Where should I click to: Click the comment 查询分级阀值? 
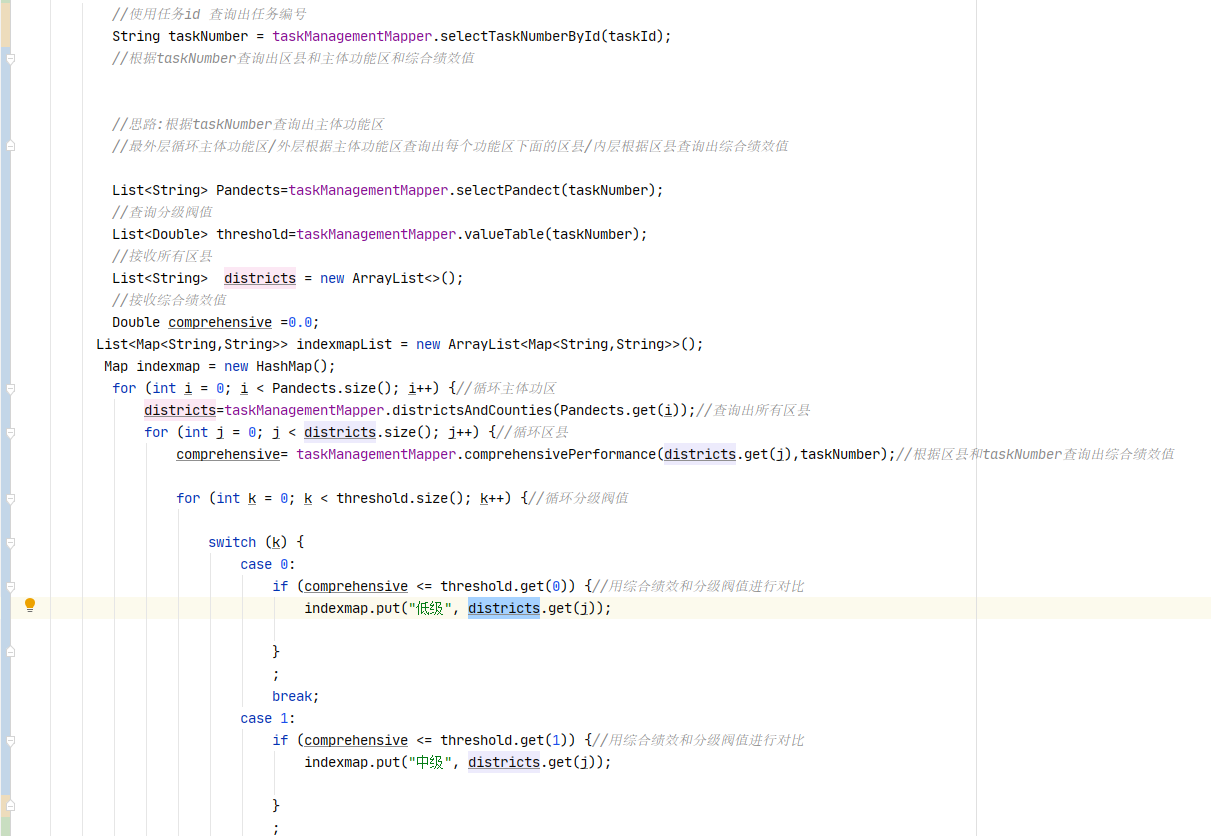[162, 212]
